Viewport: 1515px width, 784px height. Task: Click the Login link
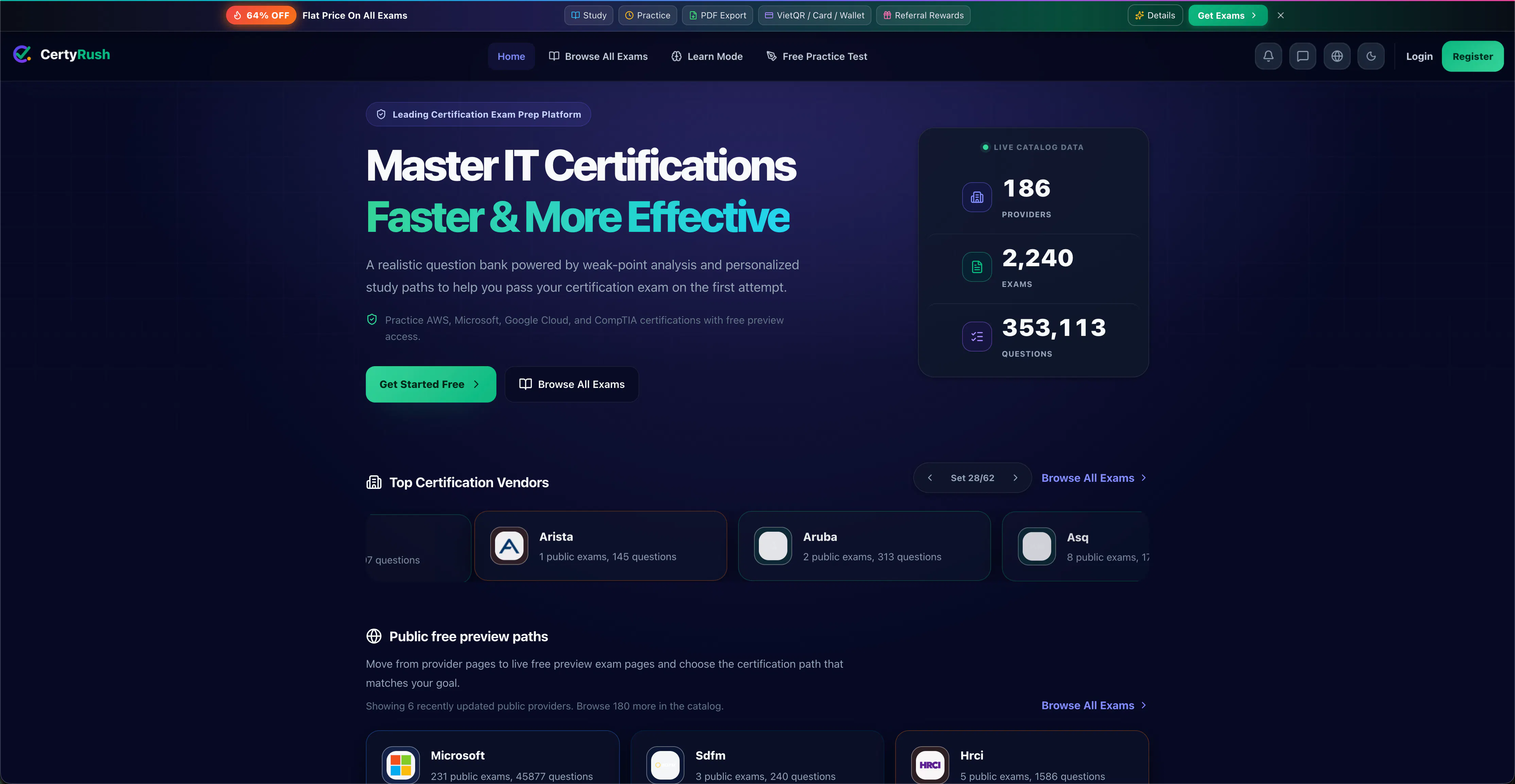1419,56
